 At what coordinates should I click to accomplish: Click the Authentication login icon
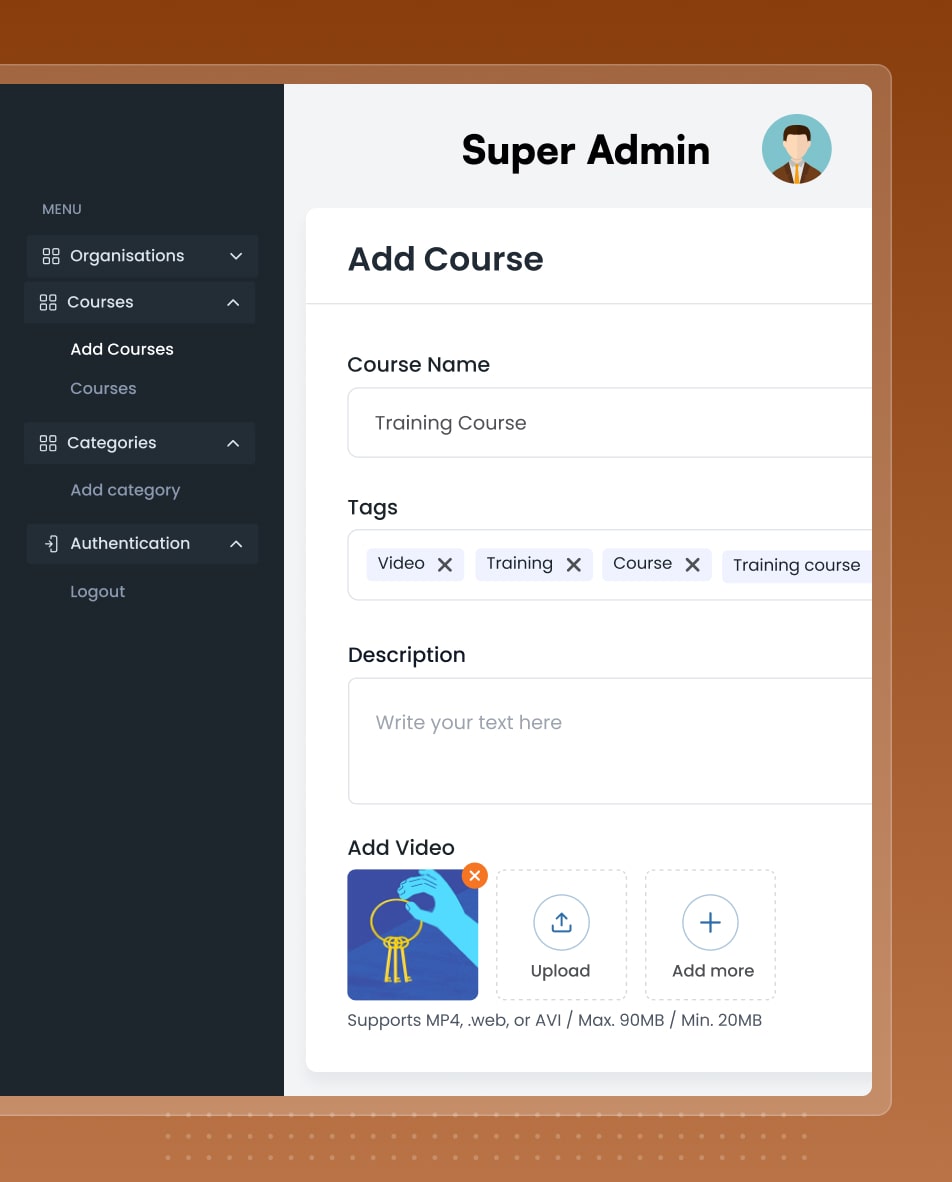(51, 544)
